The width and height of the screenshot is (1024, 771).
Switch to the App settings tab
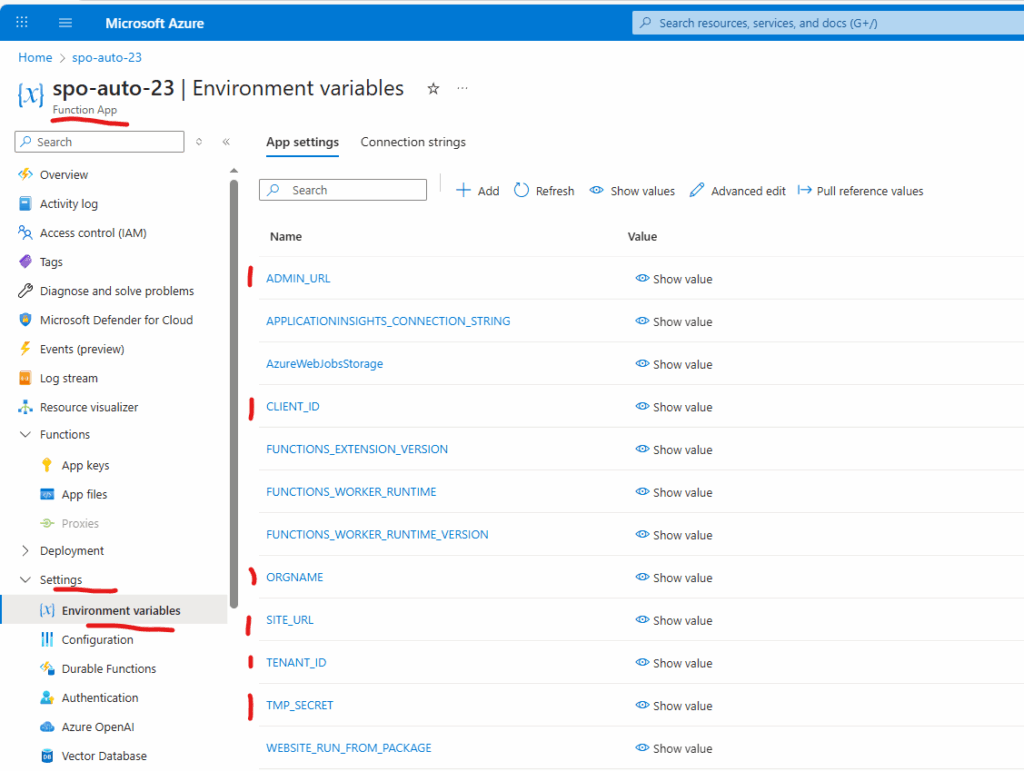[x=302, y=142]
